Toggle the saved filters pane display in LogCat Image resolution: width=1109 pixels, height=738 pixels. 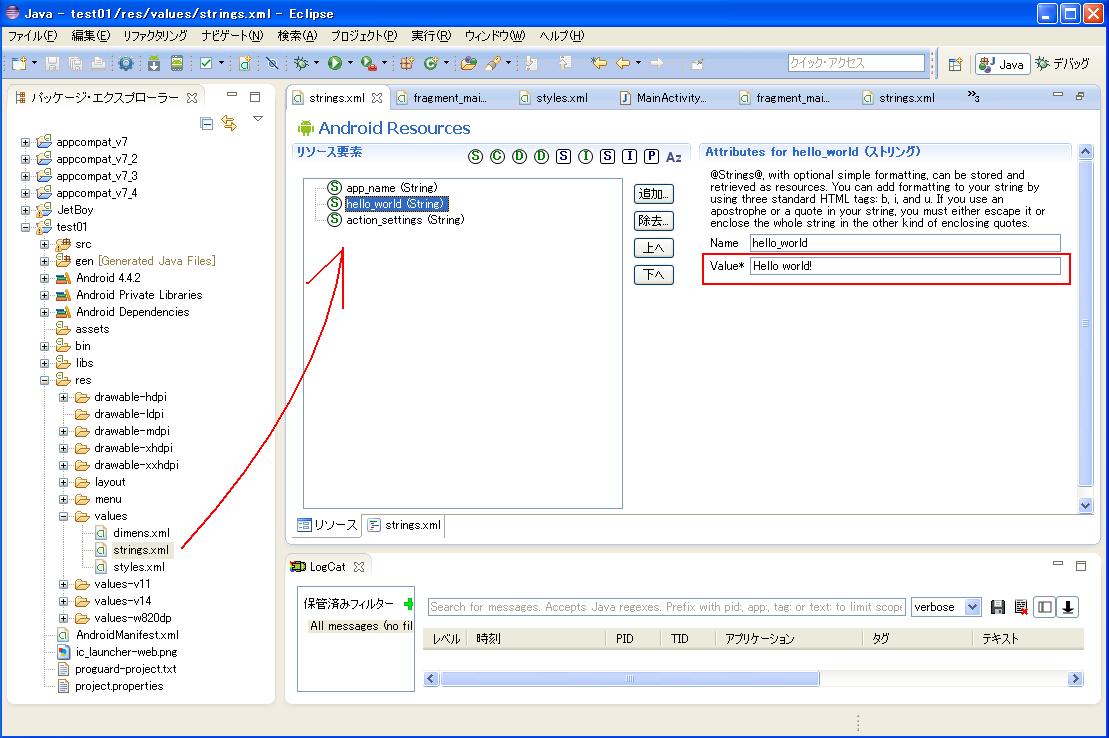[x=1045, y=607]
